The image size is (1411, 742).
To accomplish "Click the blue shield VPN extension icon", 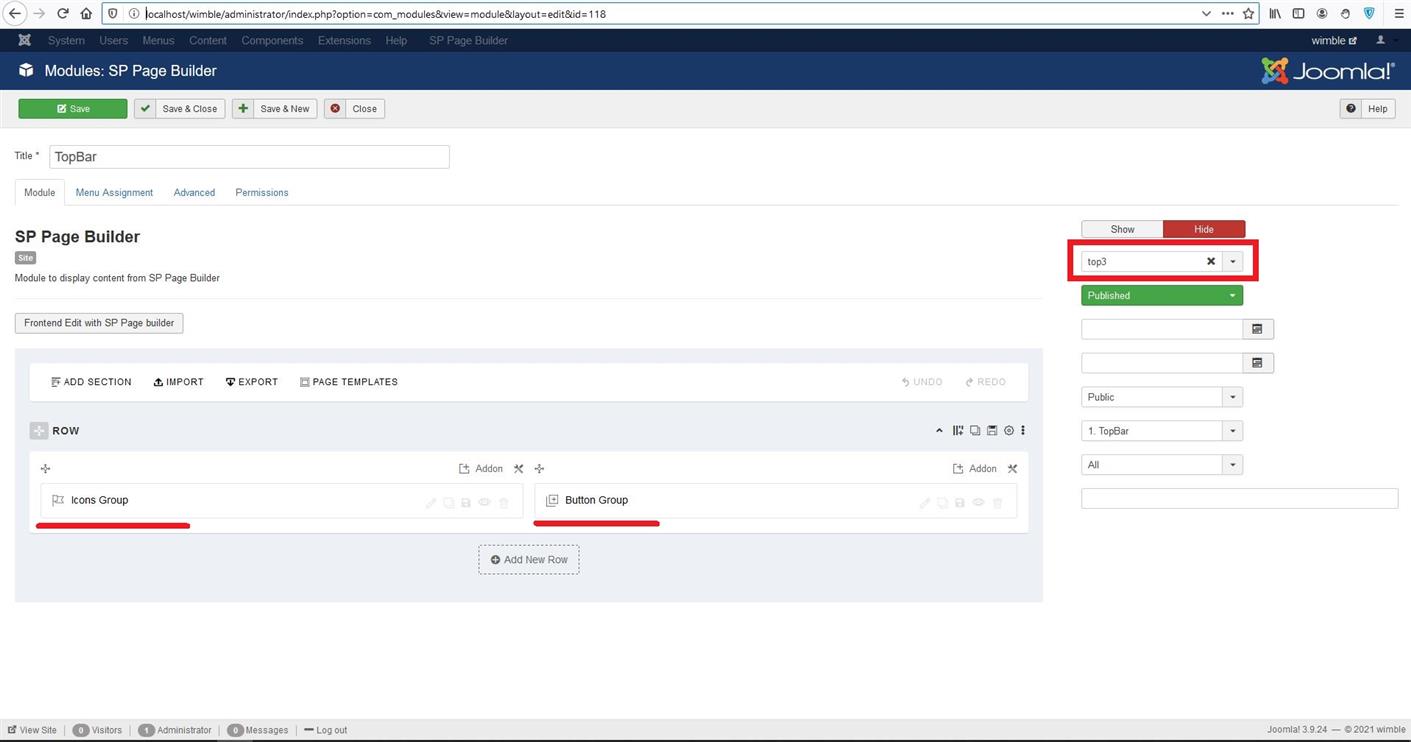I will tap(1369, 14).
